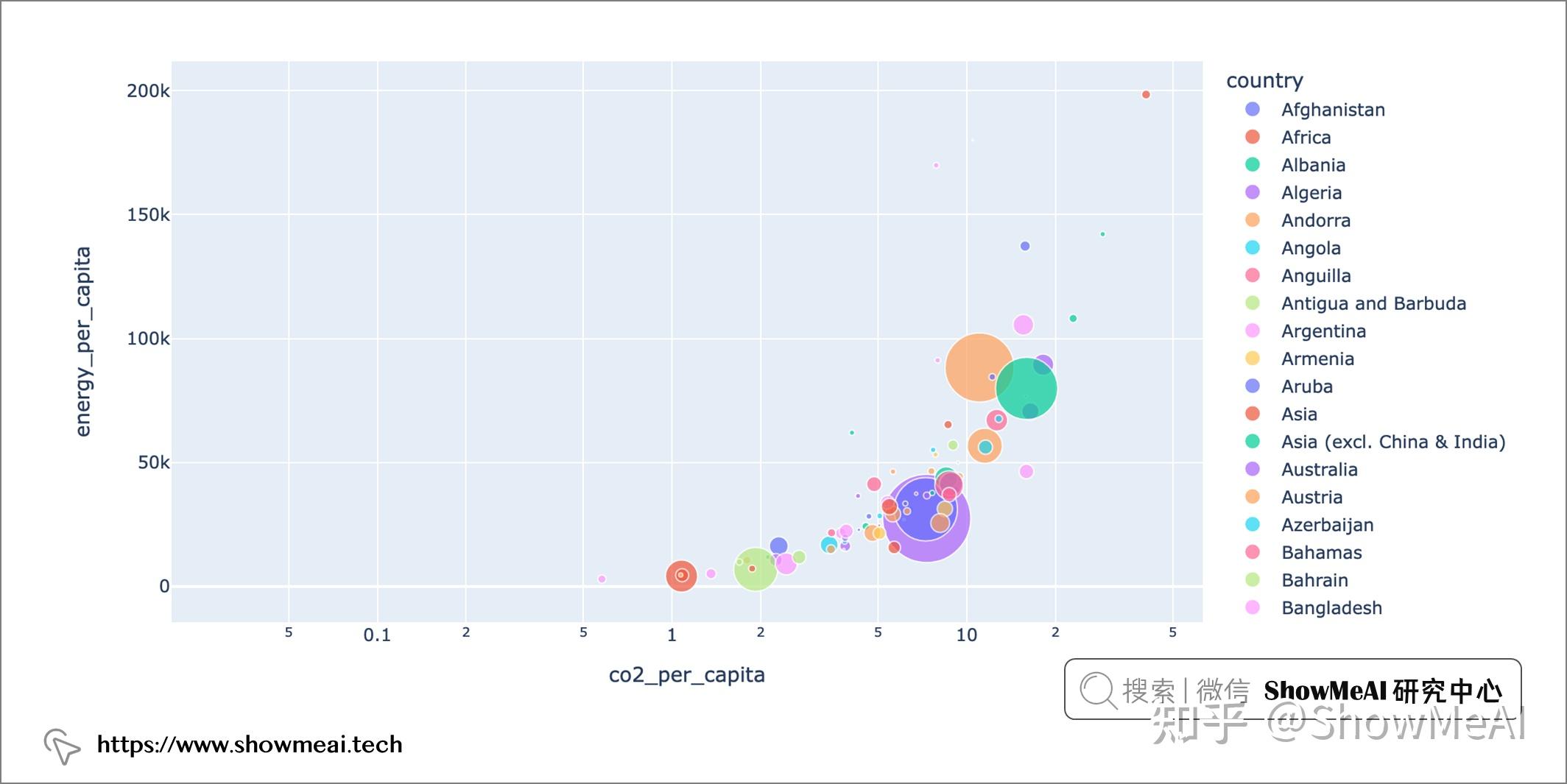
Task: Click the Australia legend marker
Action: pyautogui.click(x=1253, y=469)
